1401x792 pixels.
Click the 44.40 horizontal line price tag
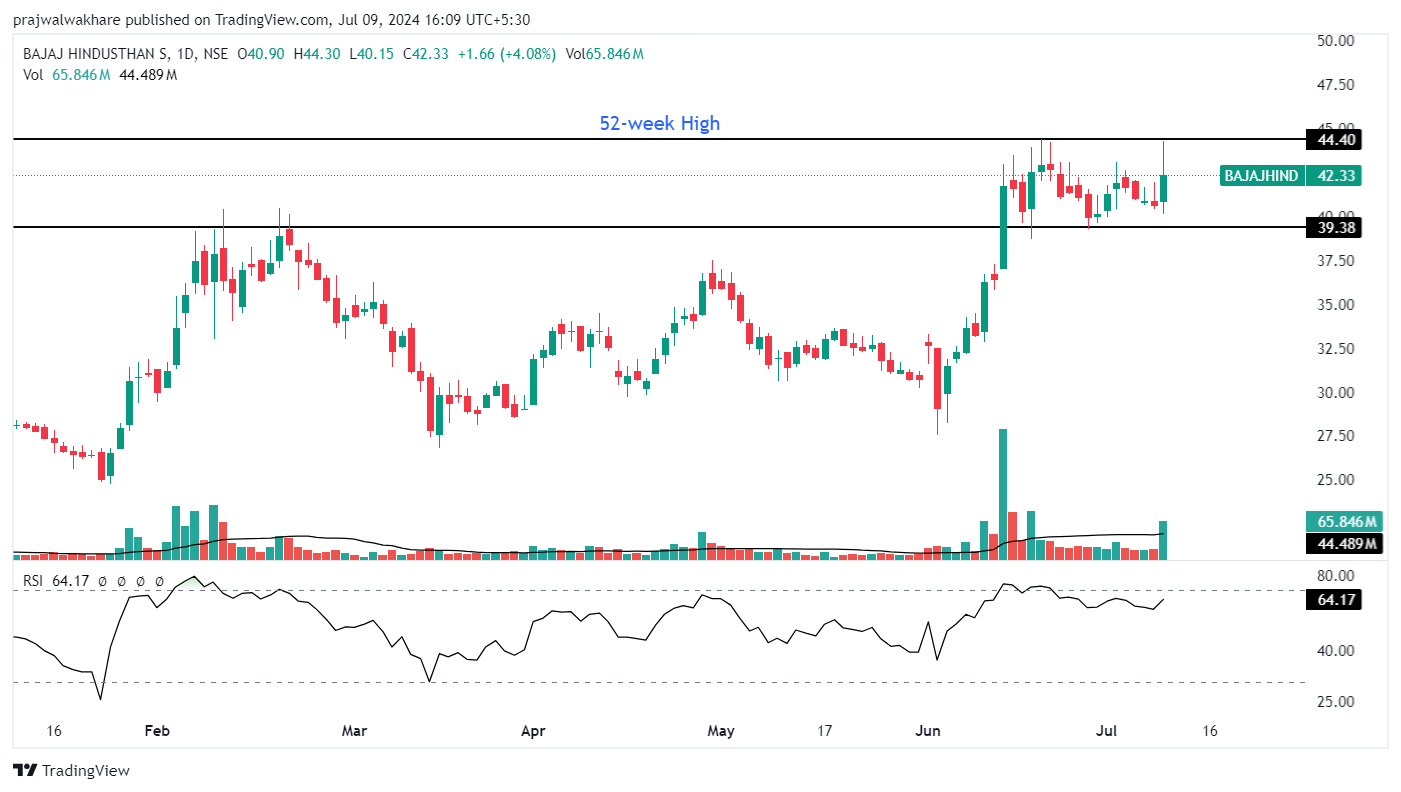[x=1335, y=139]
